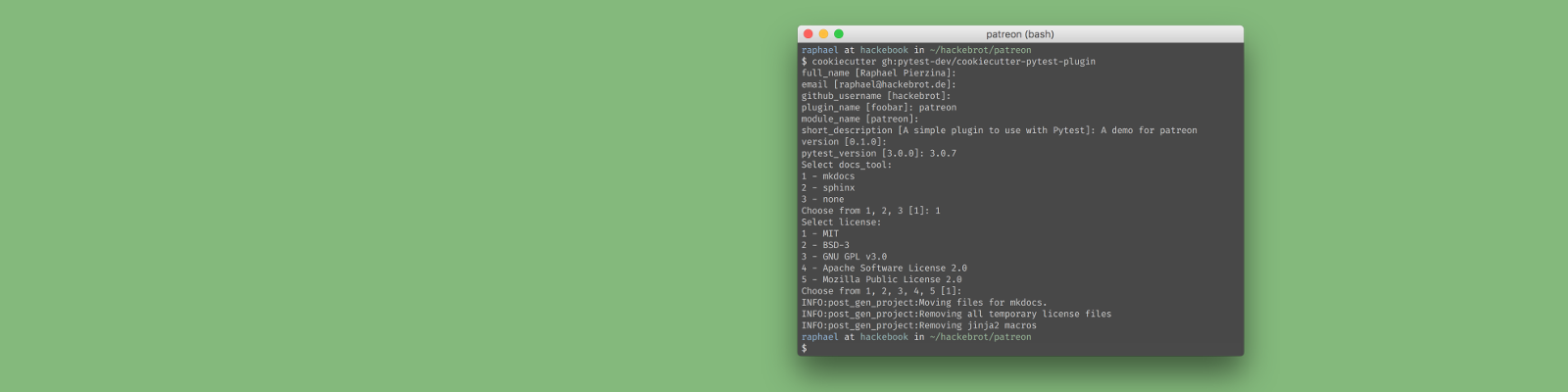Click the 'Mozilla Public License 2.0' line
This screenshot has height=392, width=1568.
(882, 280)
